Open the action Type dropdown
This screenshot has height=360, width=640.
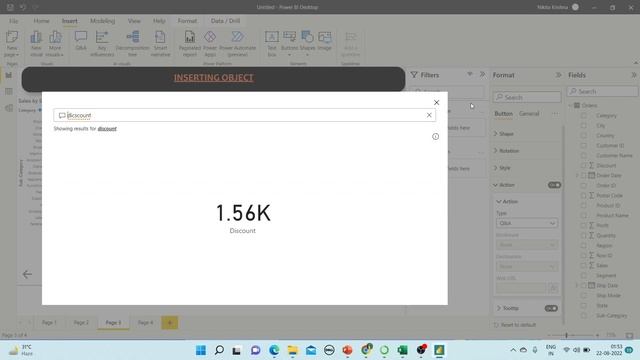click(527, 223)
